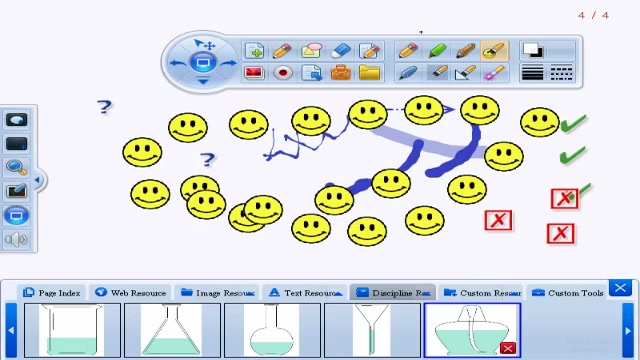Select the brown crayon pen
The width and height of the screenshot is (640, 360).
click(x=465, y=51)
